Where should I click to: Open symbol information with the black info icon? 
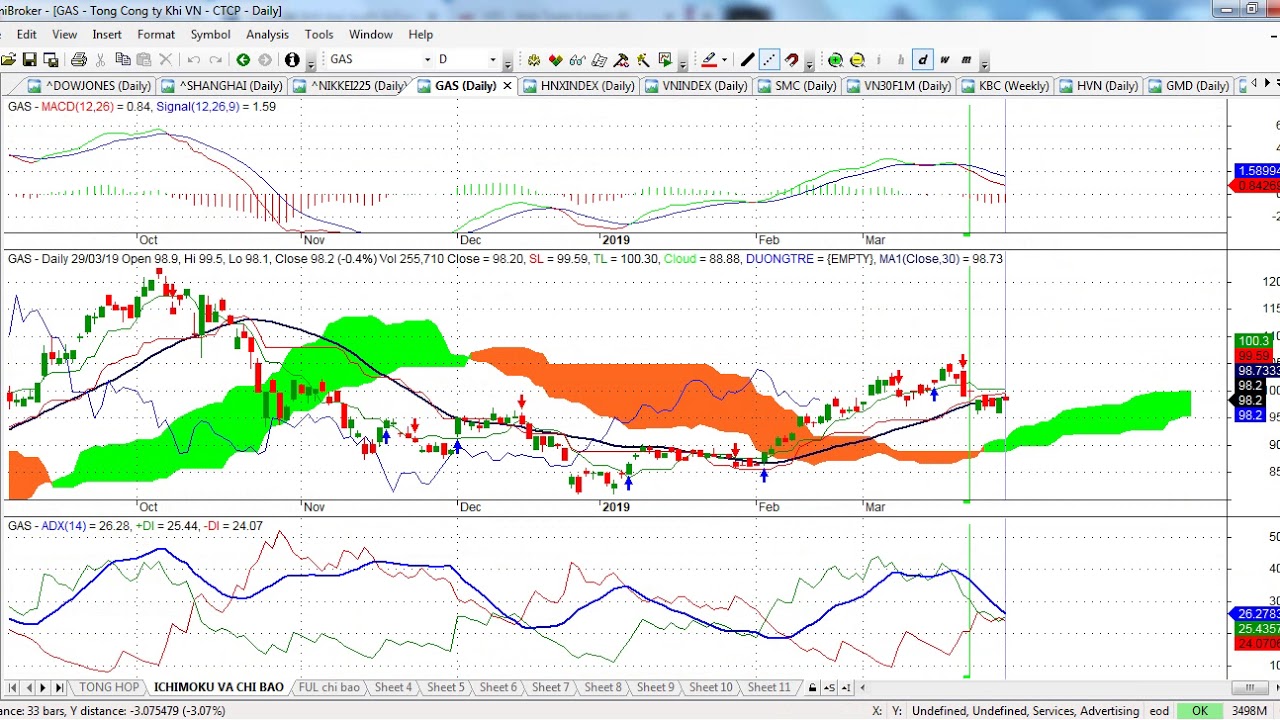292,60
